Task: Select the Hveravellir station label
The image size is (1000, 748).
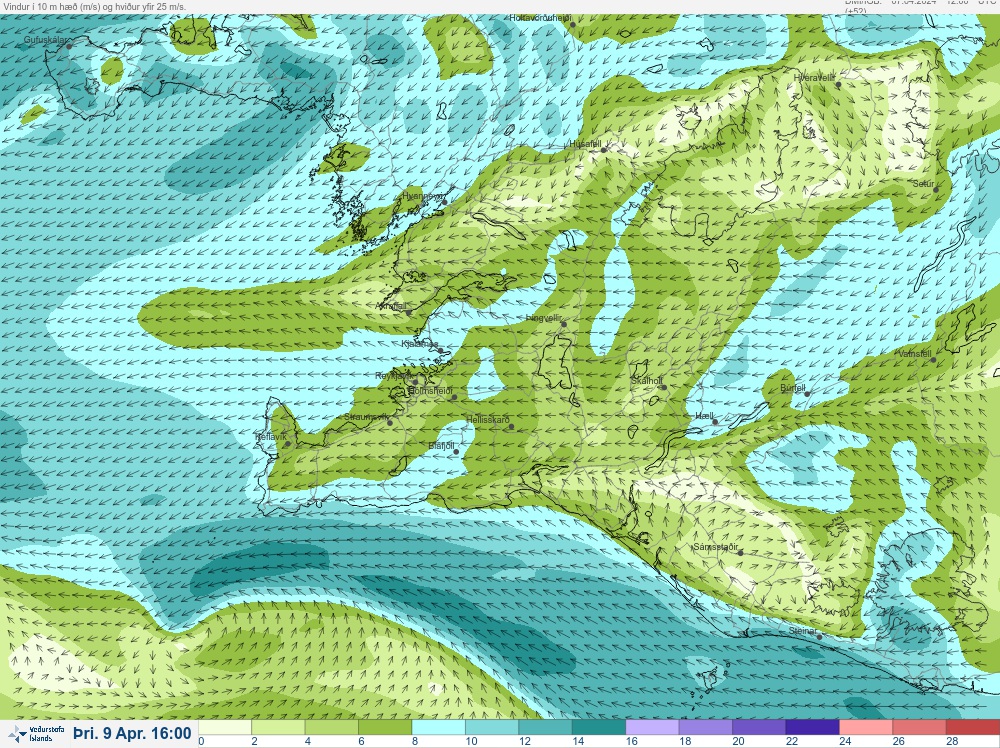Action: pyautogui.click(x=814, y=78)
